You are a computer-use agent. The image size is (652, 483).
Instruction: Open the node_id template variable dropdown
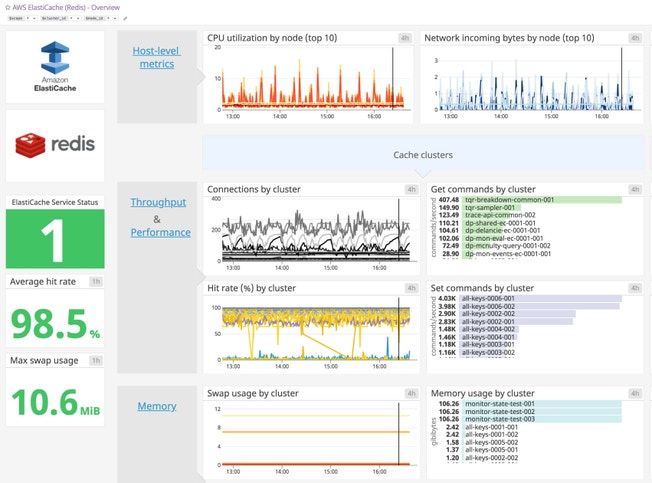click(101, 18)
